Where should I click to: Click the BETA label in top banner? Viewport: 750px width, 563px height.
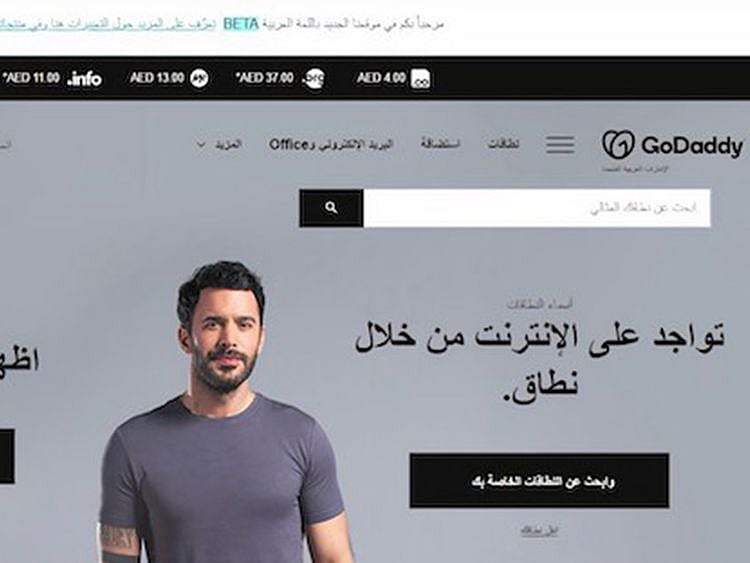point(241,24)
